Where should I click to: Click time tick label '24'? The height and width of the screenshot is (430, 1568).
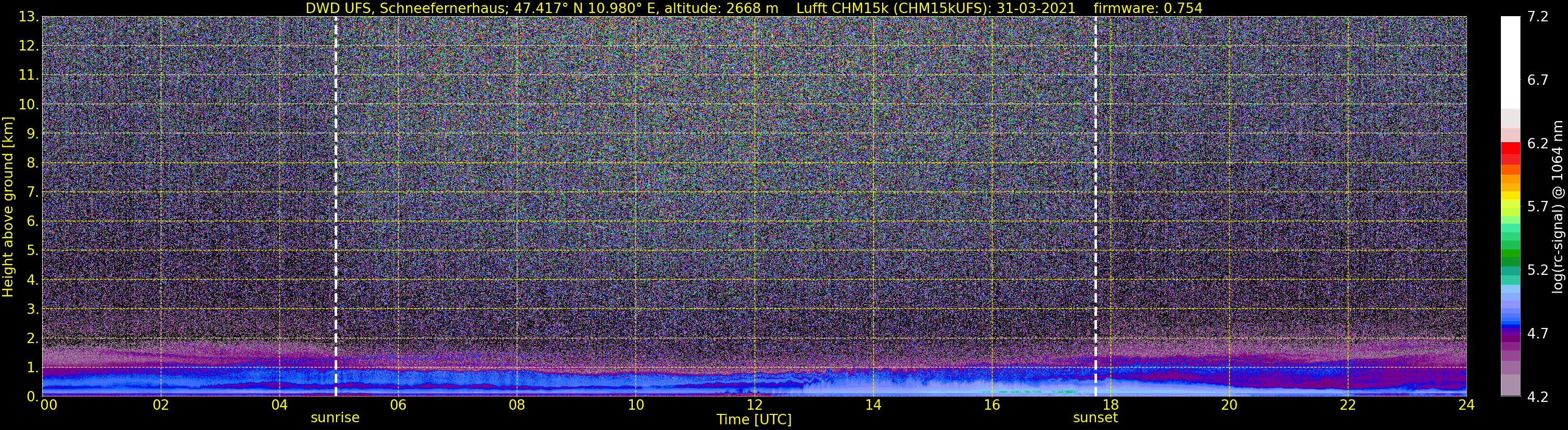pyautogui.click(x=1467, y=405)
